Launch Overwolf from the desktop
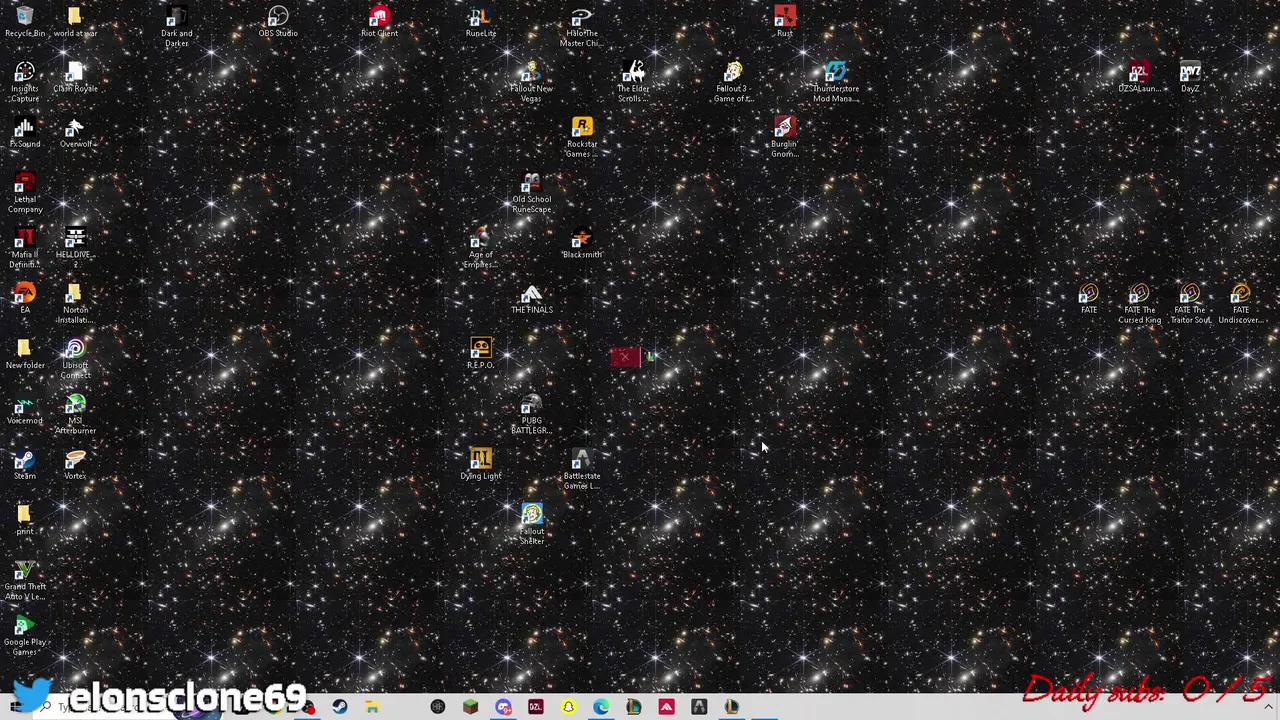 point(75,132)
